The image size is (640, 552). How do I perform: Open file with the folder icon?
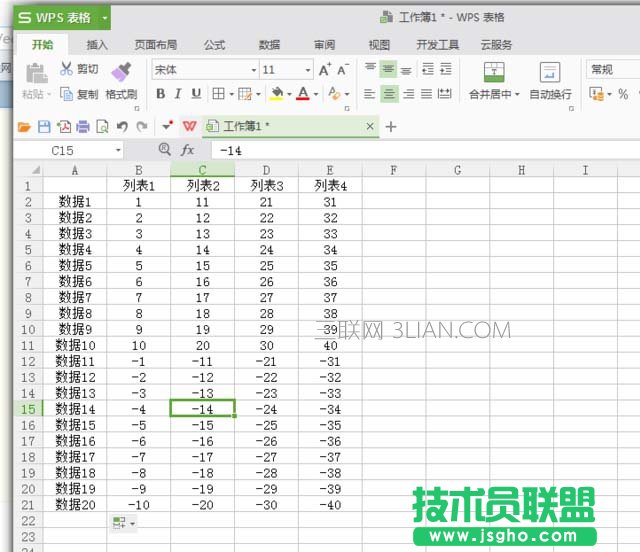[24, 127]
